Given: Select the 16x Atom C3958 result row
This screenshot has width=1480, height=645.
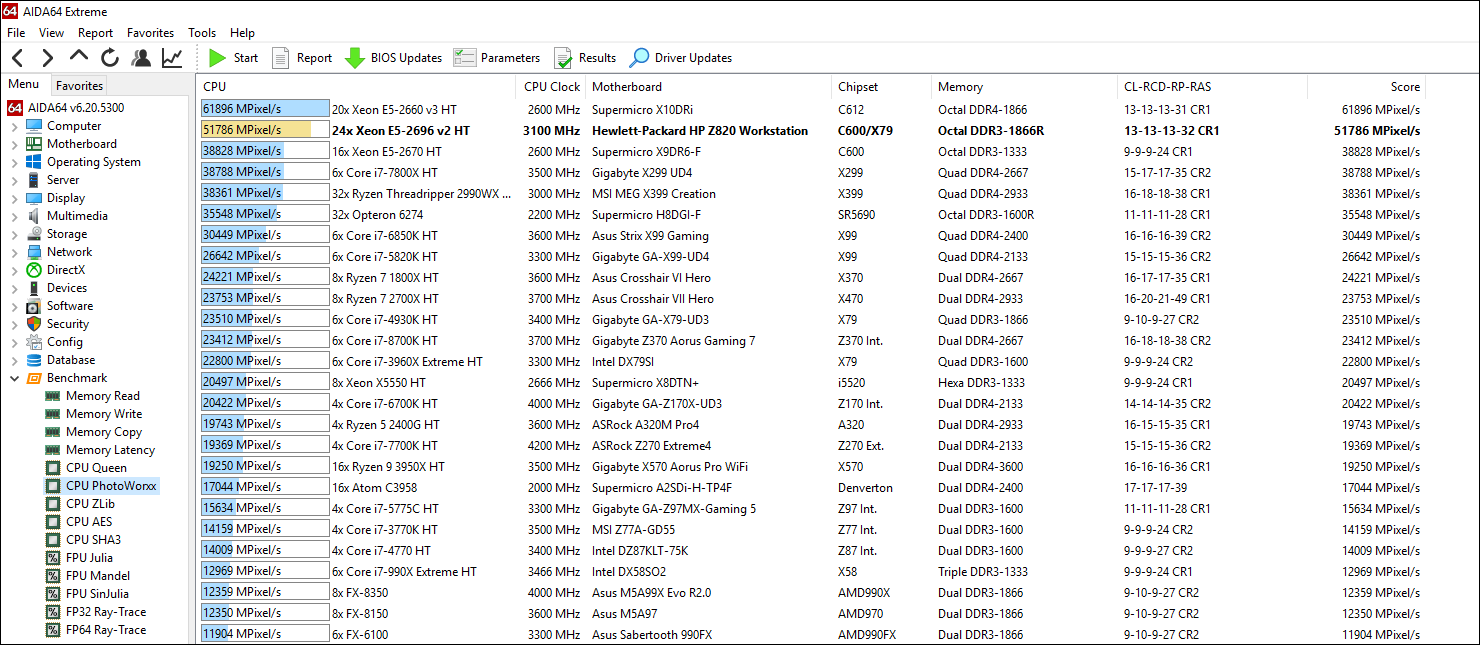Looking at the screenshot, I should pyautogui.click(x=810, y=488).
